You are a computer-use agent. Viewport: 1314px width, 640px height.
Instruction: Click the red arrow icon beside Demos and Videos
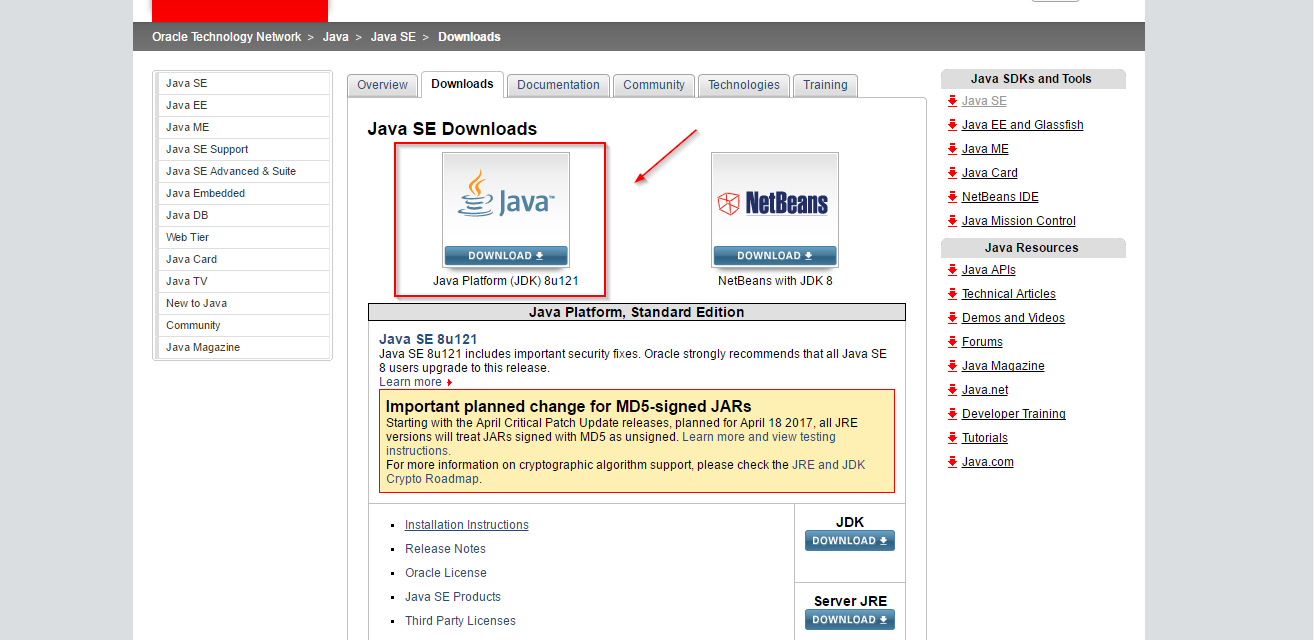953,318
